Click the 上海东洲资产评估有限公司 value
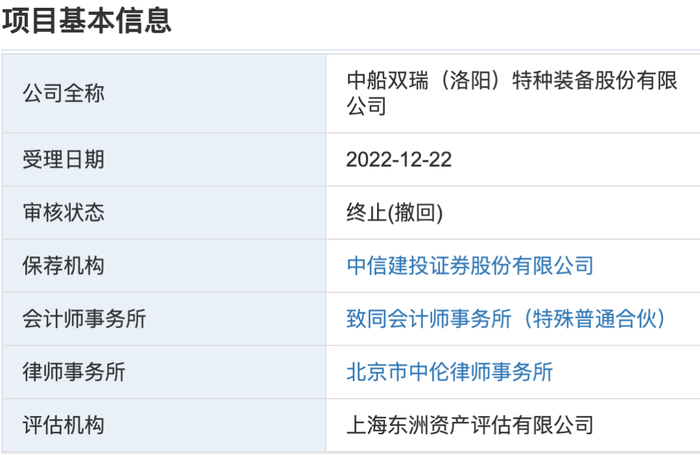Image resolution: width=700 pixels, height=455 pixels. 470,425
